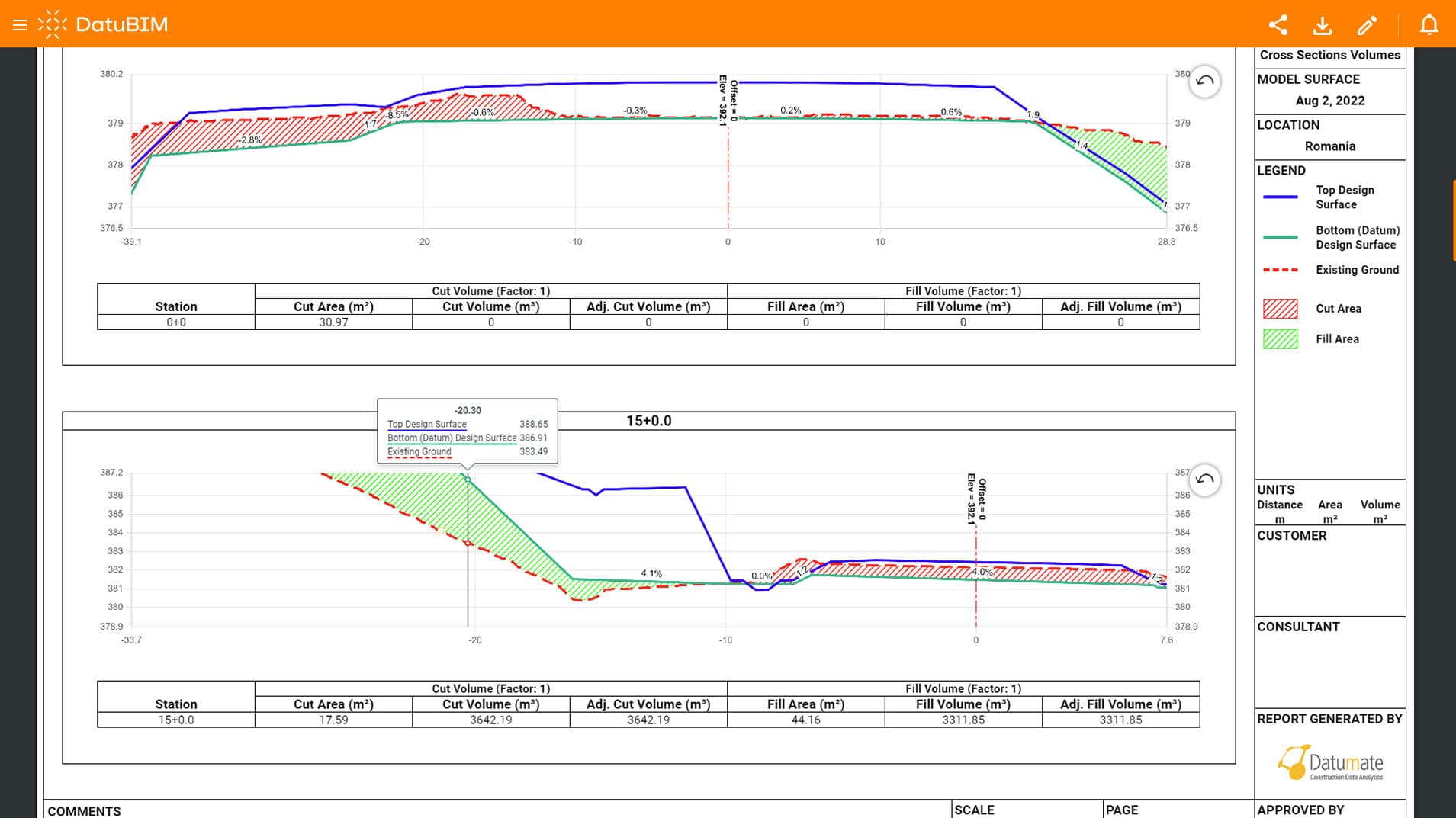Expand the MODEL SURFACE section

[1309, 79]
